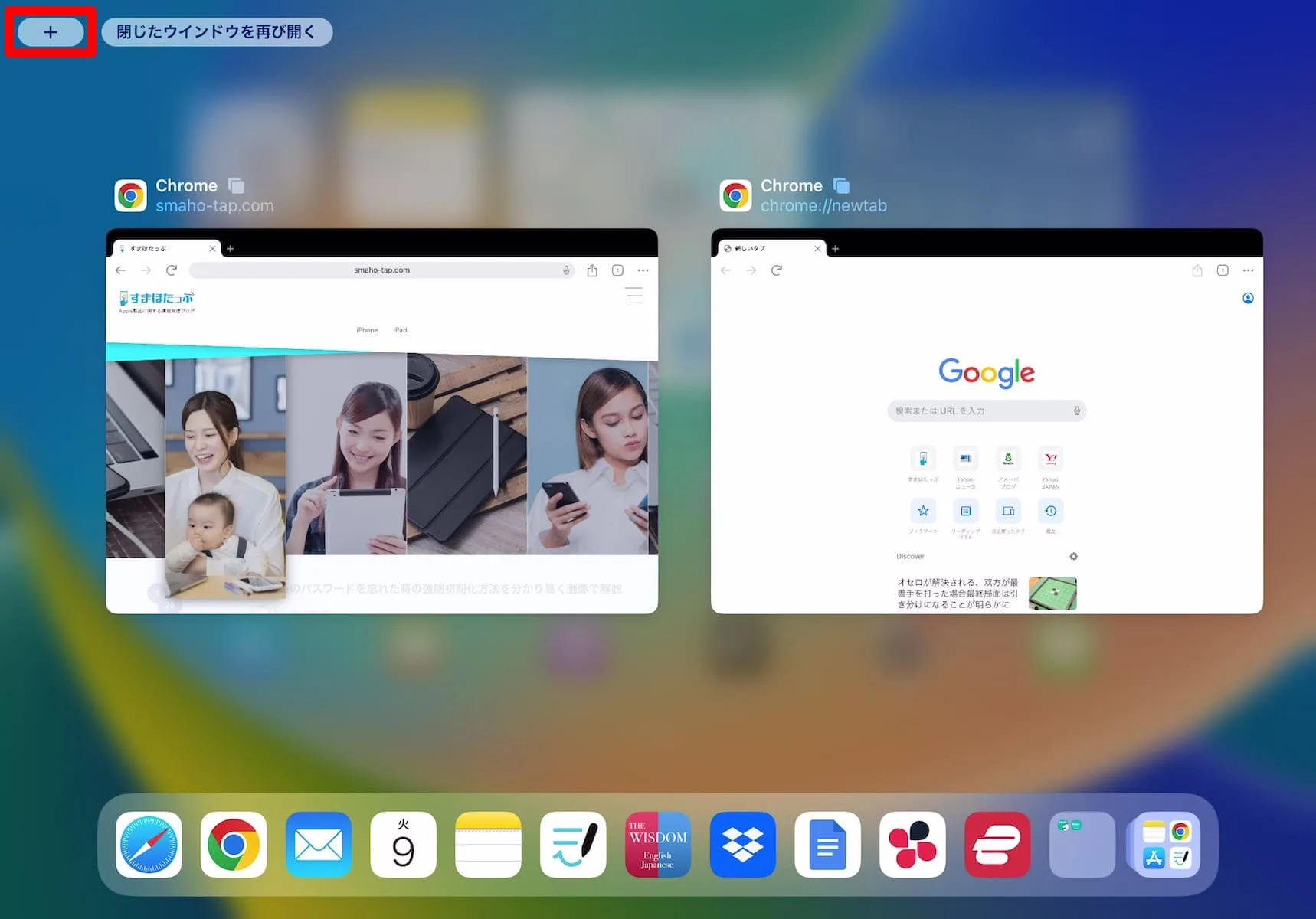Viewport: 1316px width, 919px height.
Task: Click the Othello news article in Discover
Action: (987, 594)
